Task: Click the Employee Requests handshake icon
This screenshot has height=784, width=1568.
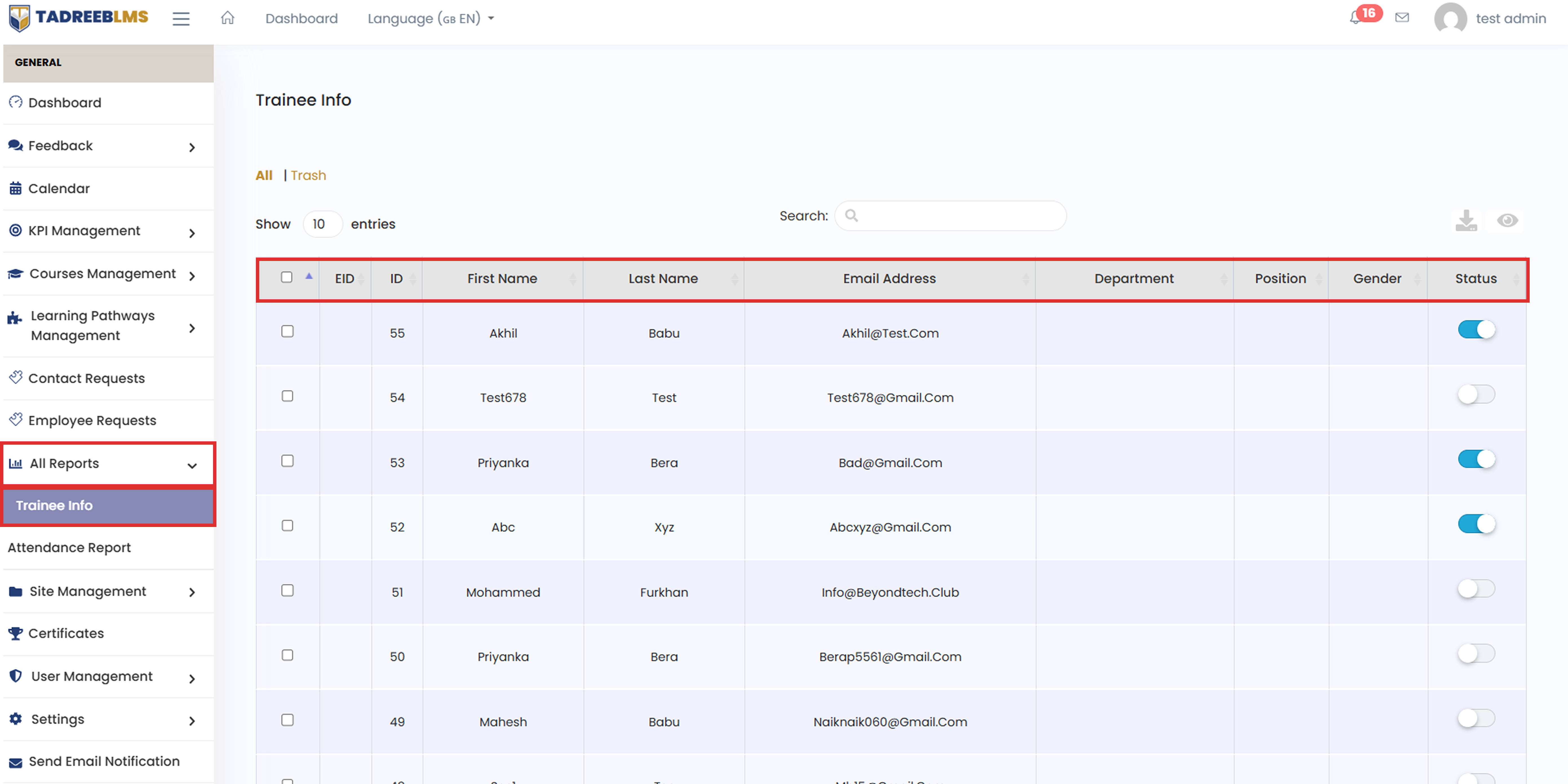Action: [16, 419]
